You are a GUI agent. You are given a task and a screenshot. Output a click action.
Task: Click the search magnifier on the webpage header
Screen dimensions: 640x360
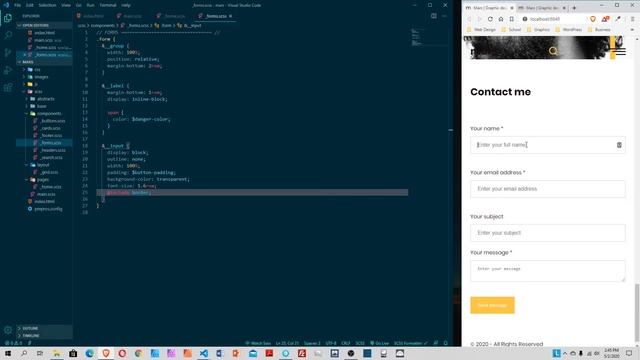553,51
